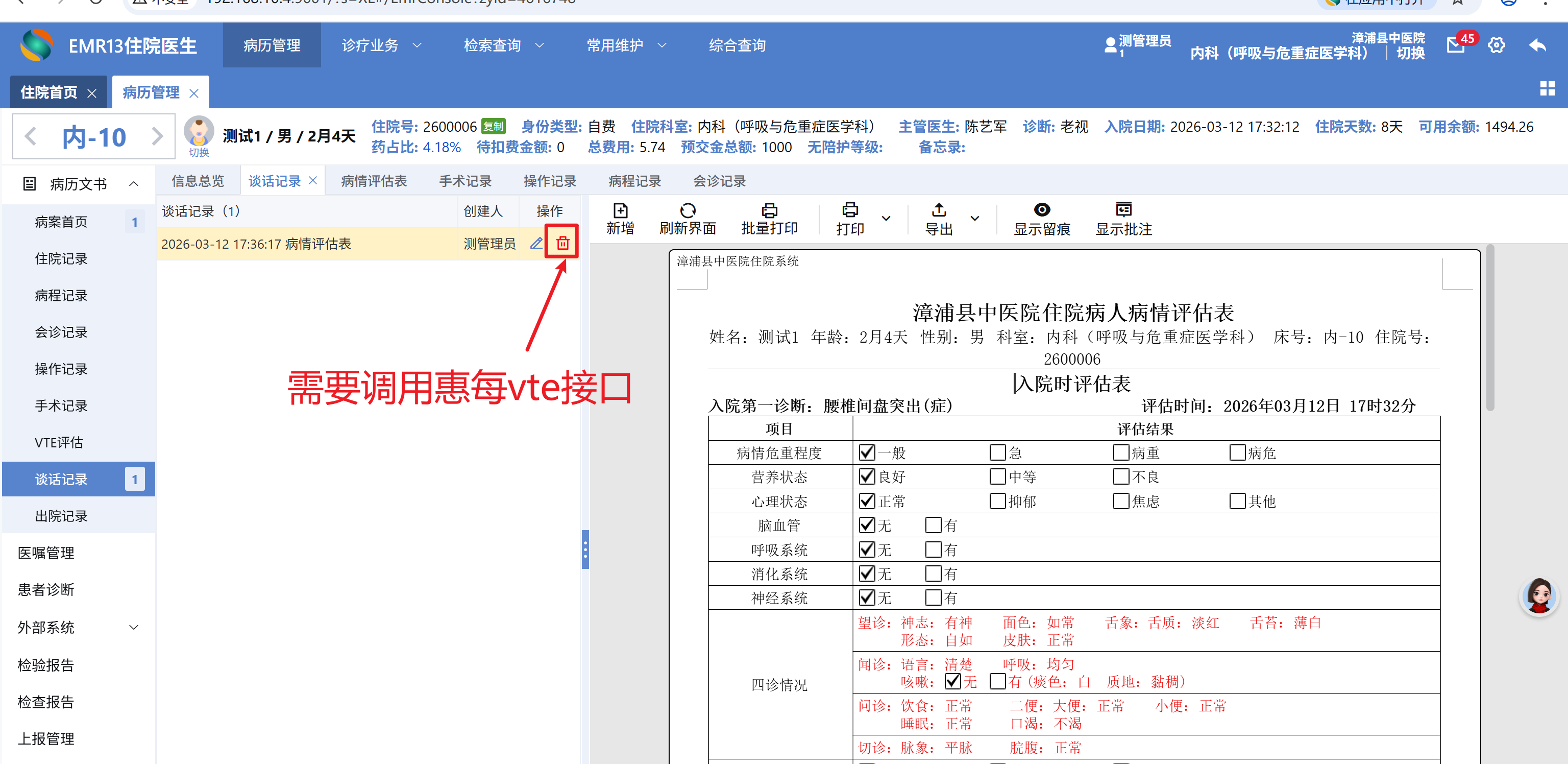Open the dropdown arrow next to 打印
Screen dimensions: 1568x764
click(886, 218)
